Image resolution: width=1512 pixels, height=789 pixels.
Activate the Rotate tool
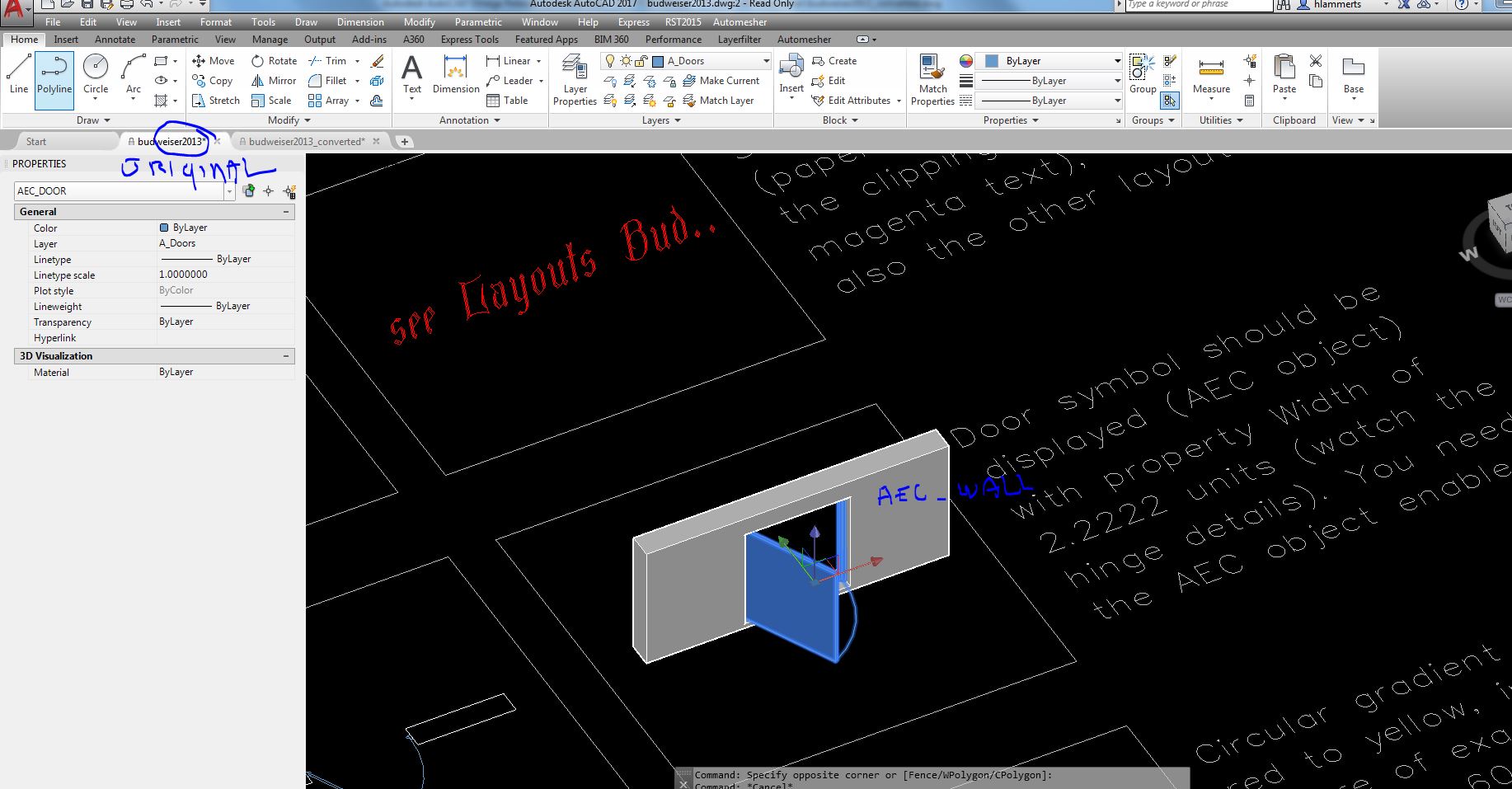(274, 61)
